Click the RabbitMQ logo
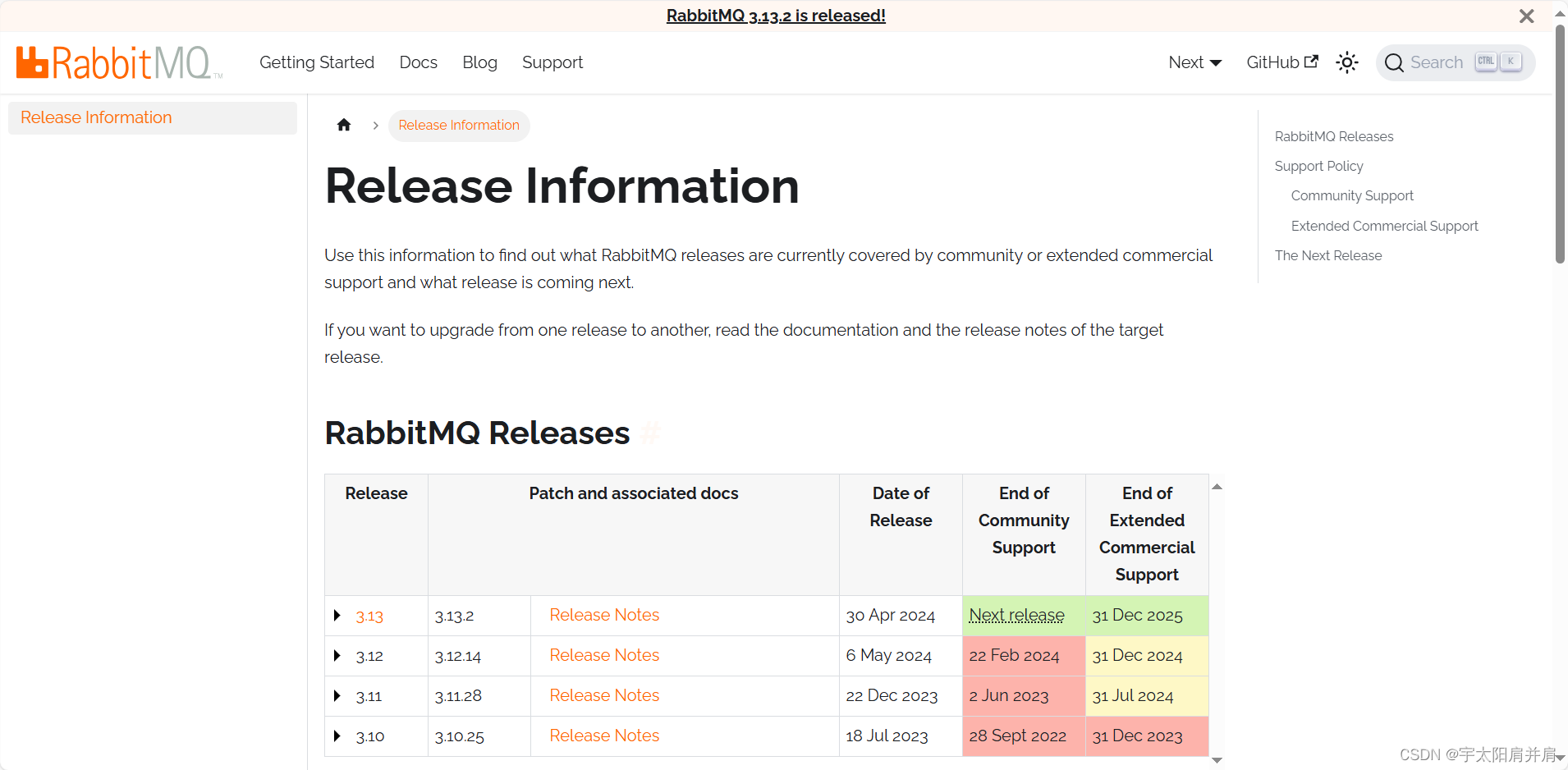The width and height of the screenshot is (1568, 770). pyautogui.click(x=119, y=62)
